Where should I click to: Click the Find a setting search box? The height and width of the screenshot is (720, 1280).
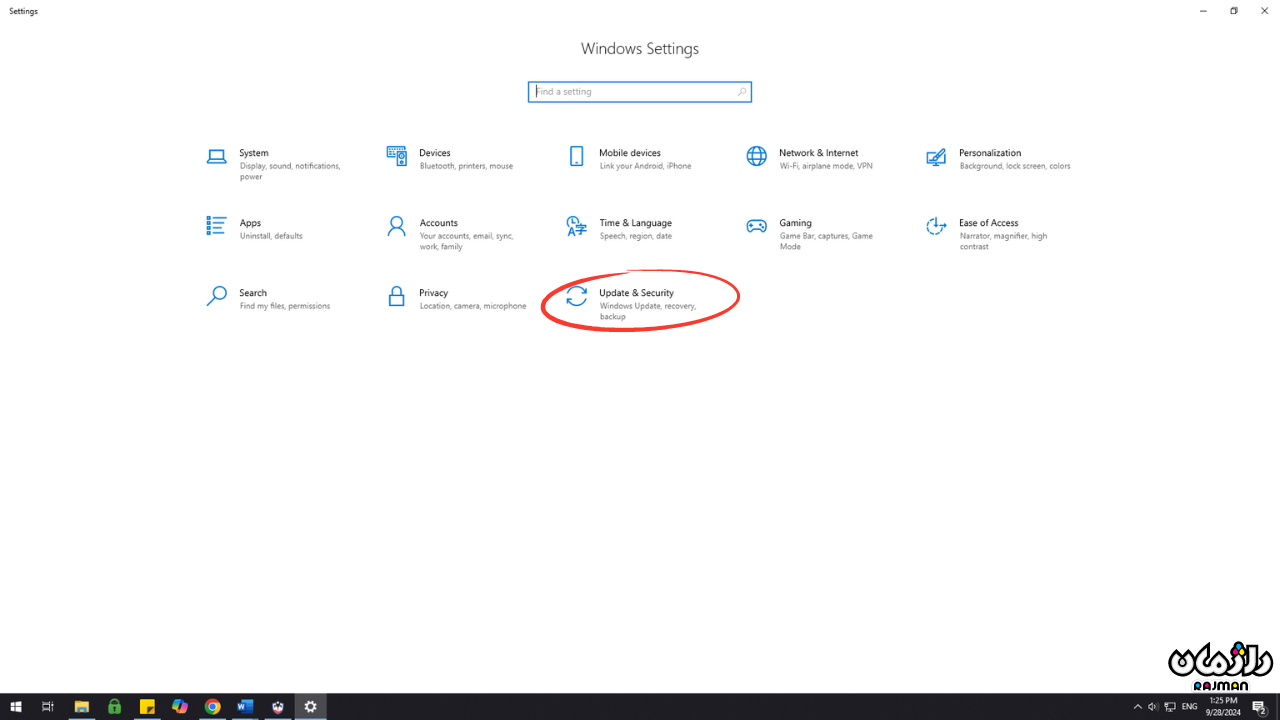(632, 92)
